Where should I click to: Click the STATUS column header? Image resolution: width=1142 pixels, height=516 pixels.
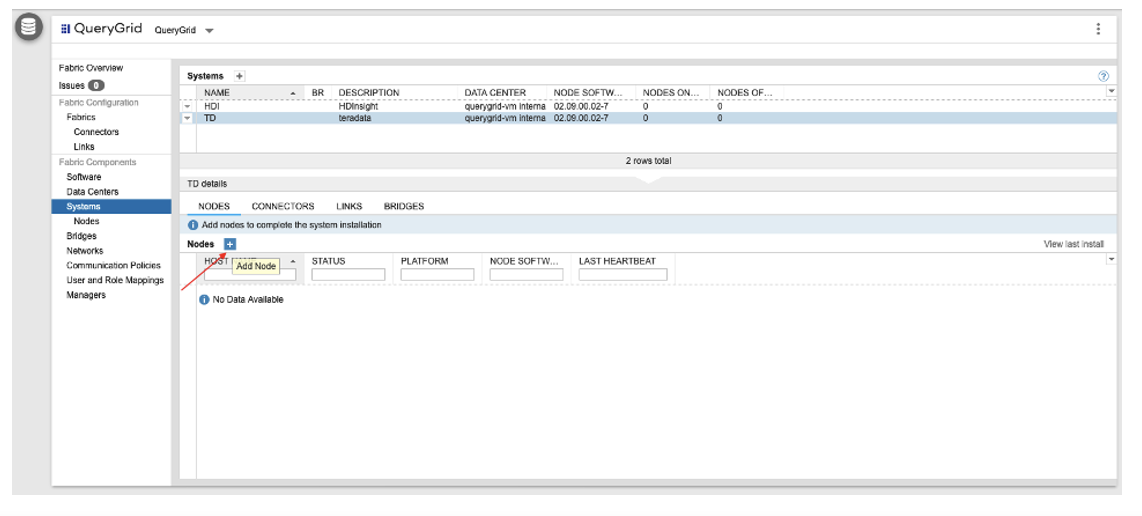328,261
